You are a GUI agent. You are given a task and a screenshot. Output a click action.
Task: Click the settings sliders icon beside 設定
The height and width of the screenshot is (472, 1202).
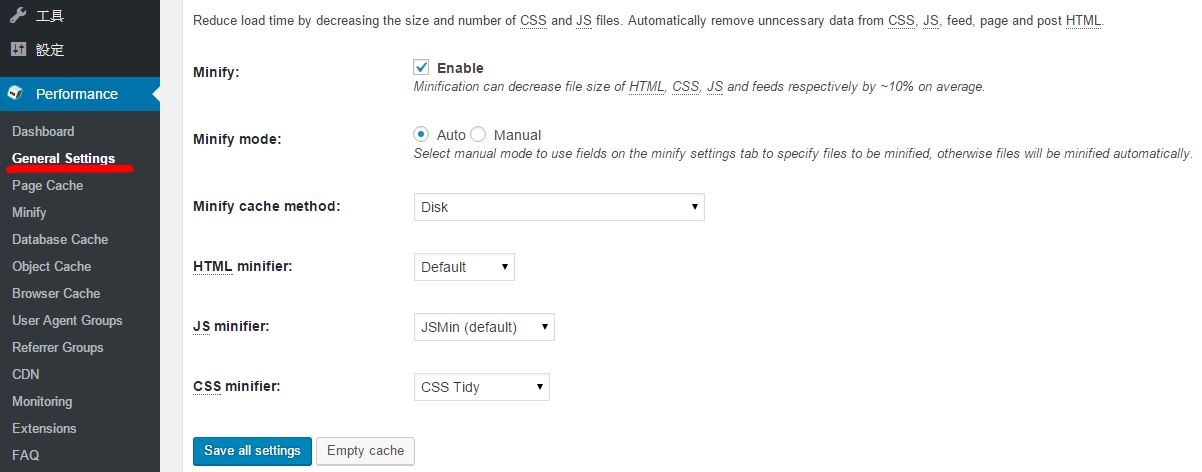(17, 49)
